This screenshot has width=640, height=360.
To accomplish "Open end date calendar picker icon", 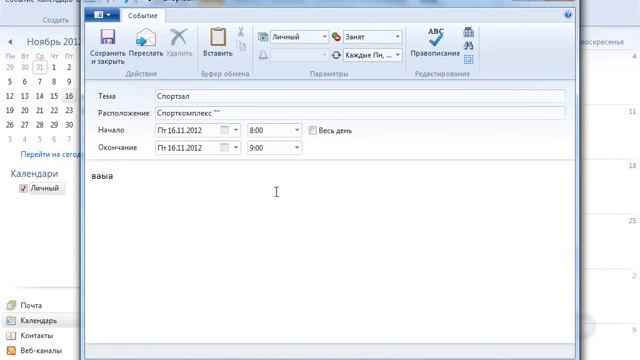I will point(224,148).
